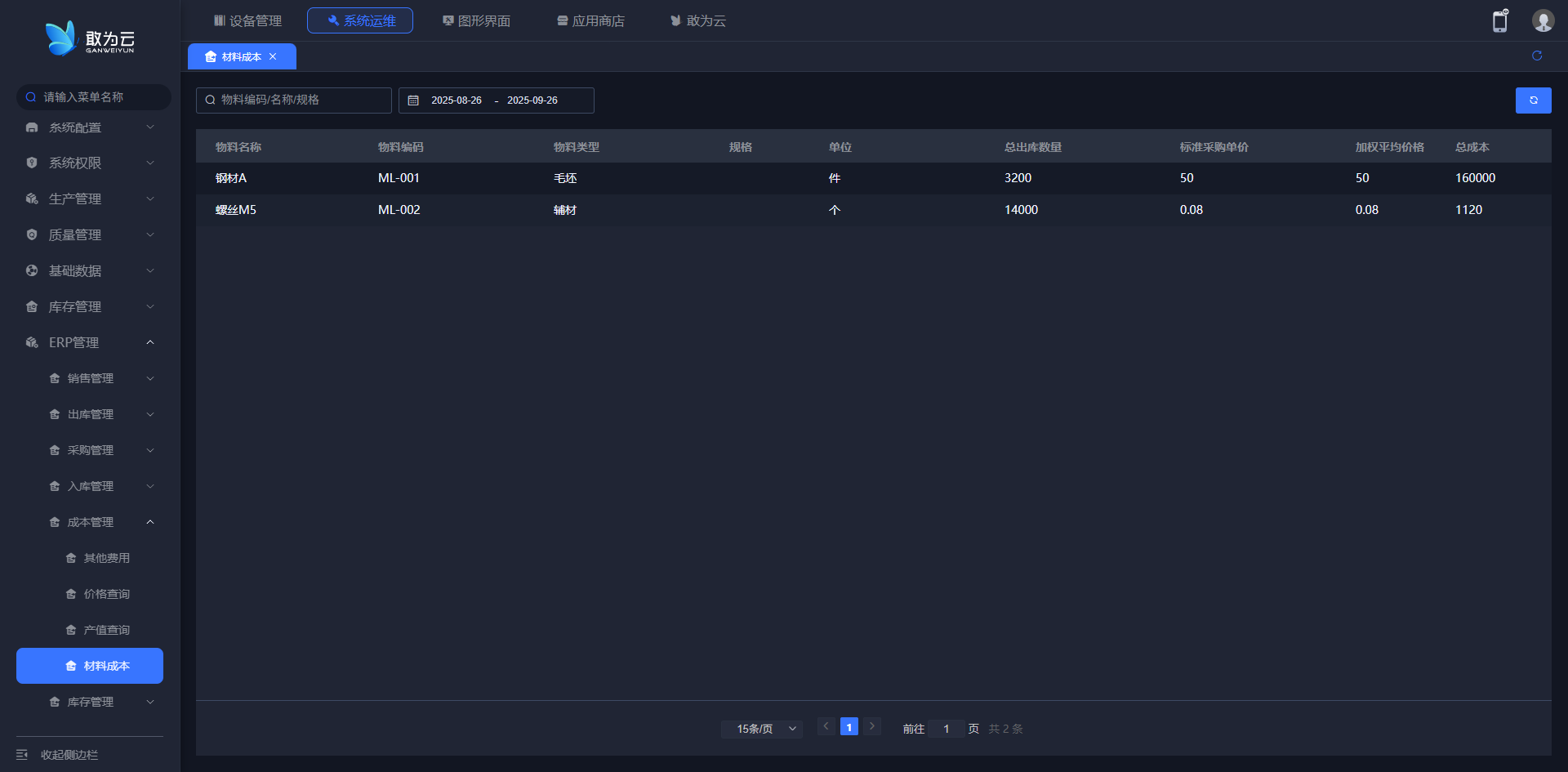Expand the 质量管理 menu chevron
The image size is (1568, 772).
(x=150, y=234)
